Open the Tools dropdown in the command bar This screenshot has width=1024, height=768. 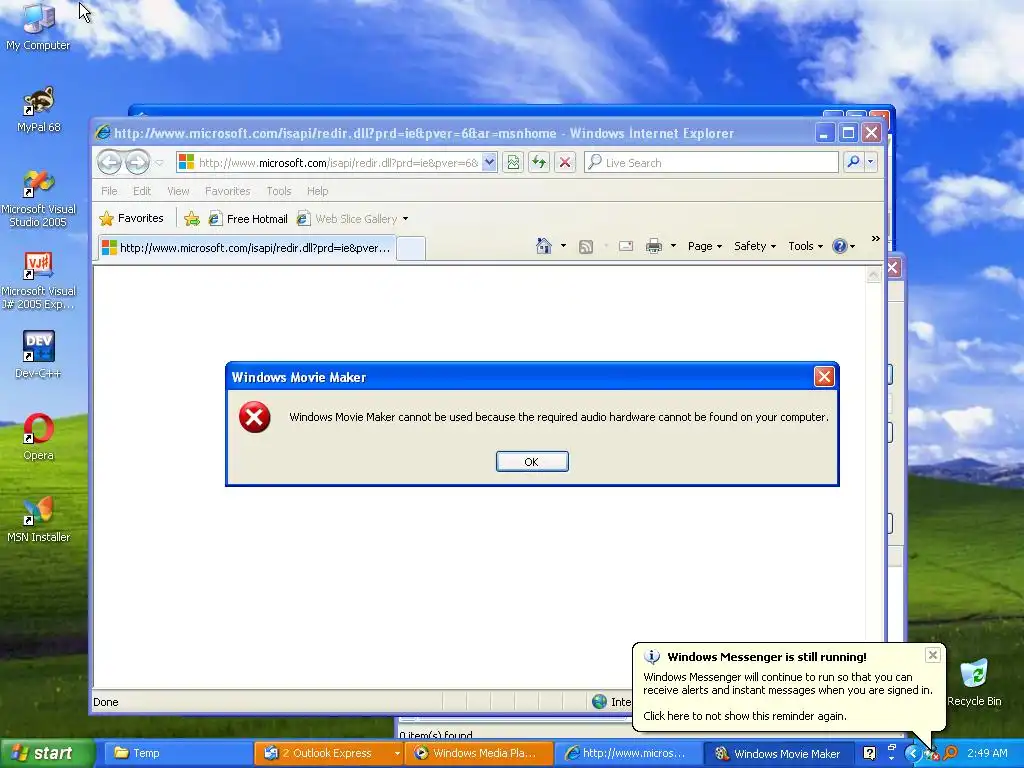(805, 246)
